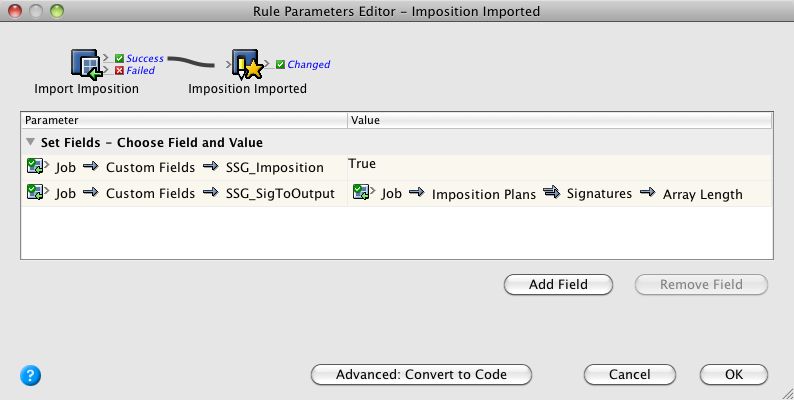794x400 pixels.
Task: Open the blue help question mark
Action: pos(30,376)
